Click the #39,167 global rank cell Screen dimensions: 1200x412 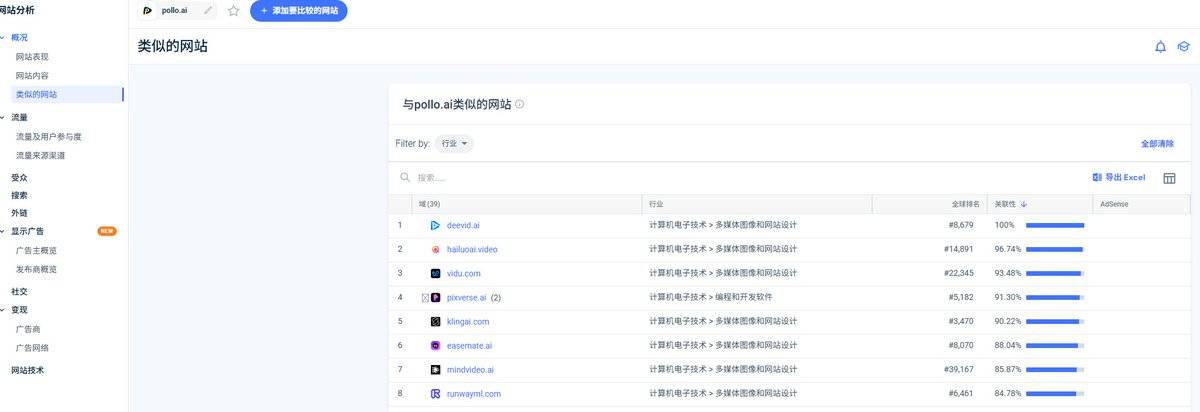(961, 369)
